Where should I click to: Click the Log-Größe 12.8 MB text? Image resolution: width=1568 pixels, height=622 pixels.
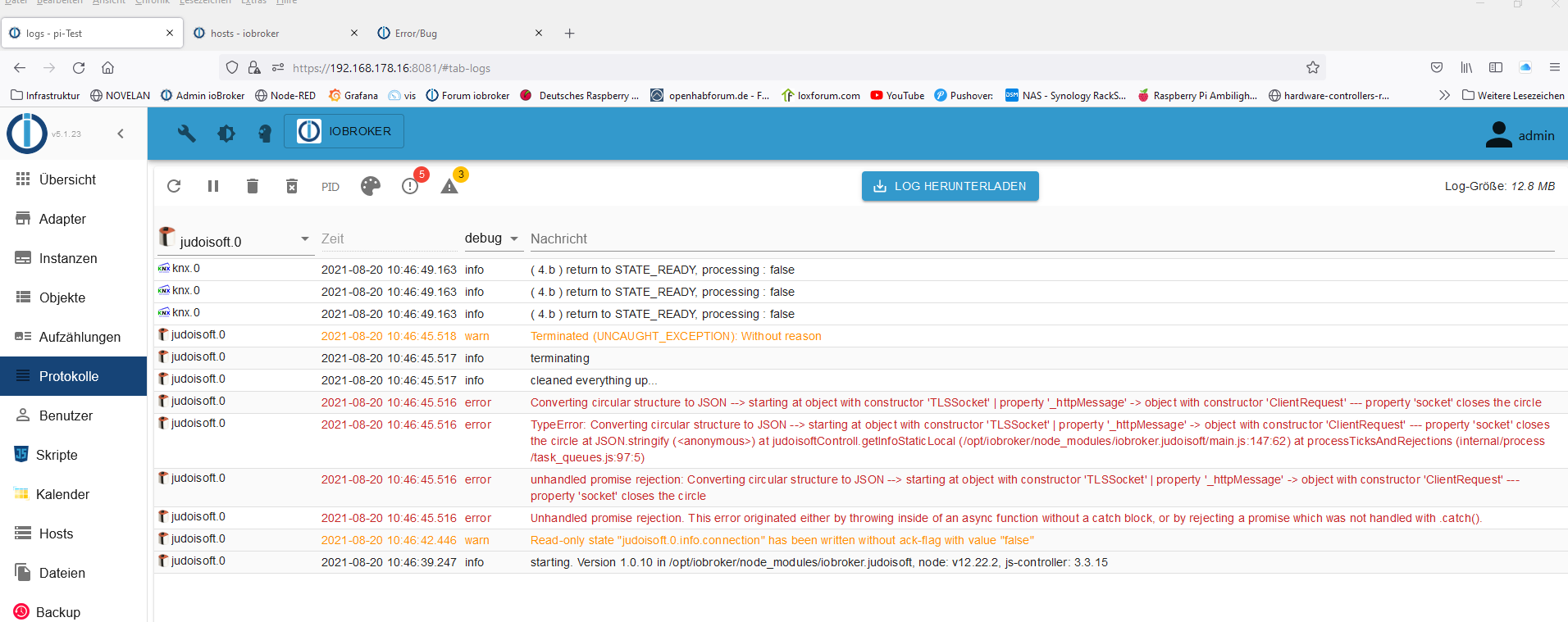click(x=1500, y=186)
